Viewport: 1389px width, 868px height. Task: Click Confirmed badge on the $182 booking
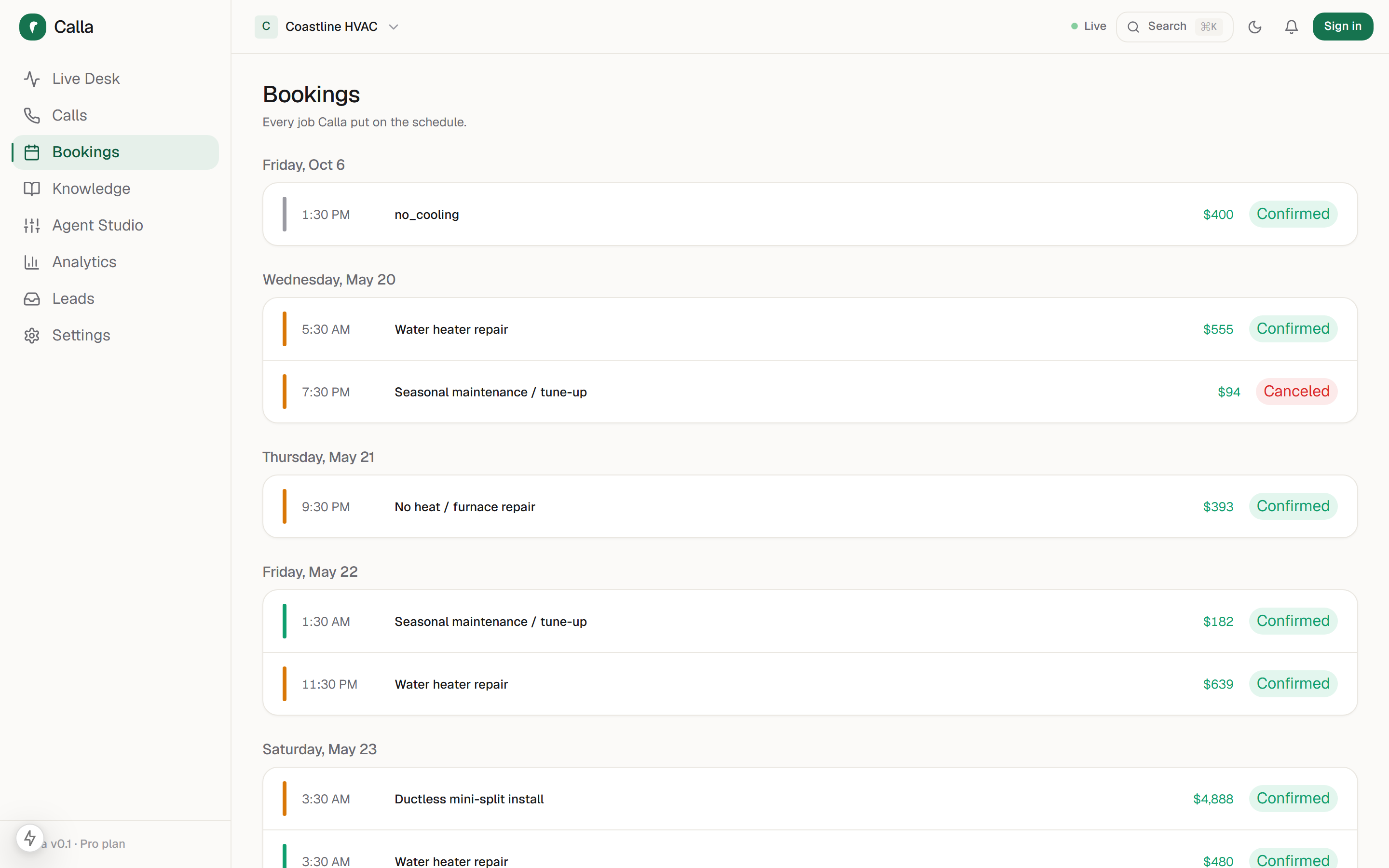(x=1293, y=621)
